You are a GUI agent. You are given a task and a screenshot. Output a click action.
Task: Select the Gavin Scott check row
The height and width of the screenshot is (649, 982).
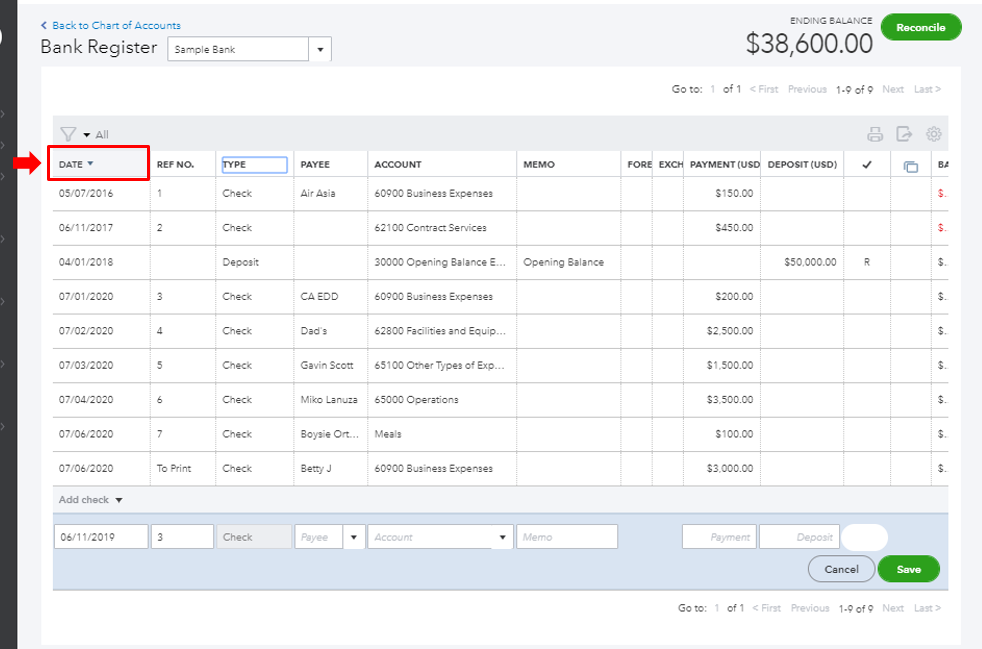click(326, 365)
